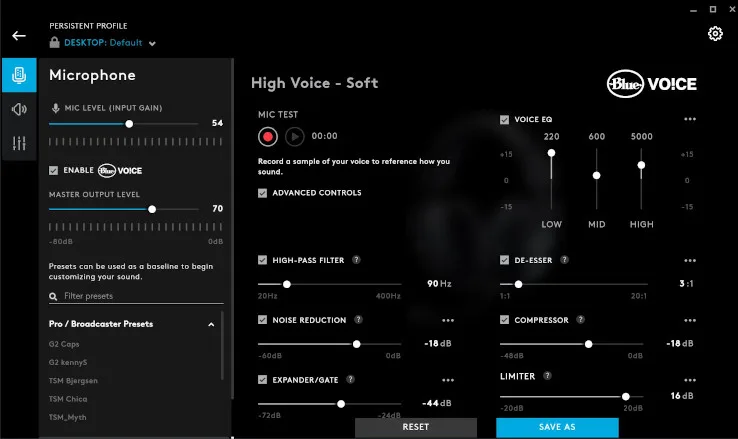
Task: Click the SAVE AS button
Action: (x=557, y=427)
